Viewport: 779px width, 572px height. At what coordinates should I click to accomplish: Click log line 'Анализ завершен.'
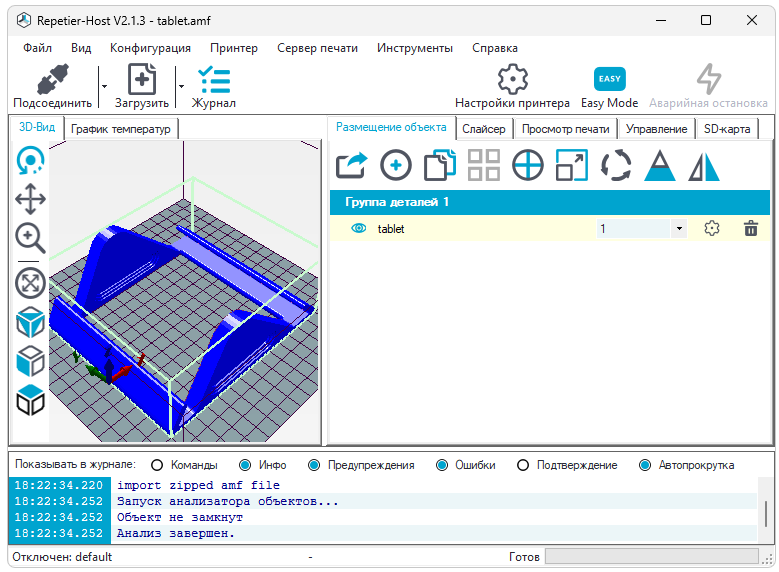coord(175,533)
